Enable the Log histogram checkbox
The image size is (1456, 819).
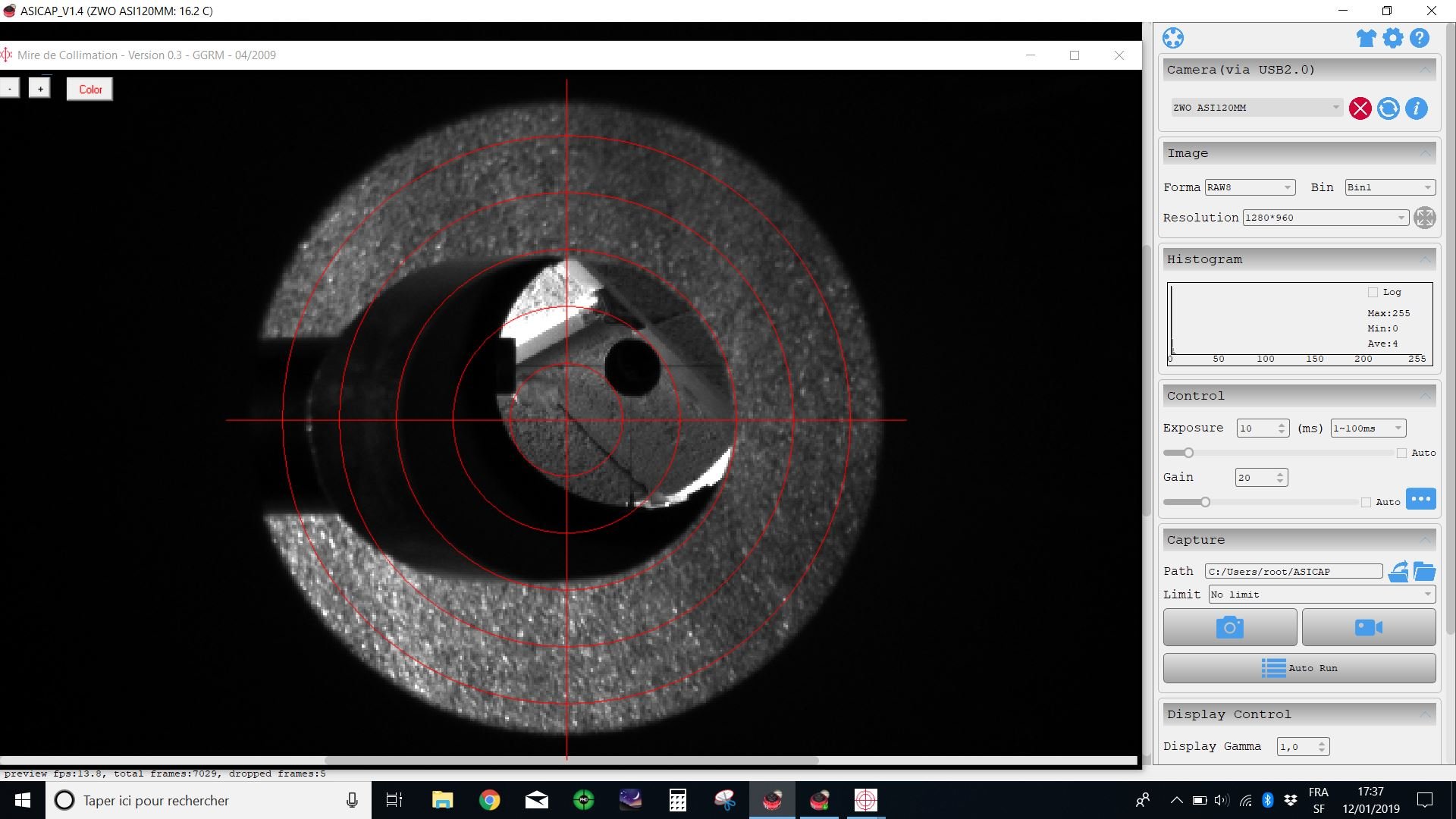(1373, 292)
